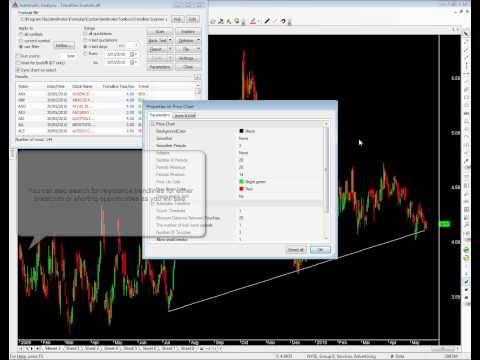Click the Smoother value None
This screenshot has width=480, height=360.
pos(243,138)
